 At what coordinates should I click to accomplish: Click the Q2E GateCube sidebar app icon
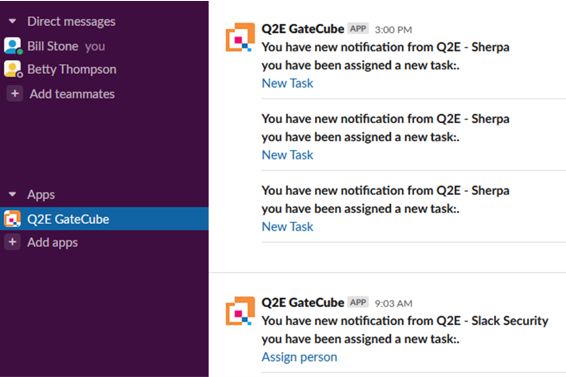(12, 219)
